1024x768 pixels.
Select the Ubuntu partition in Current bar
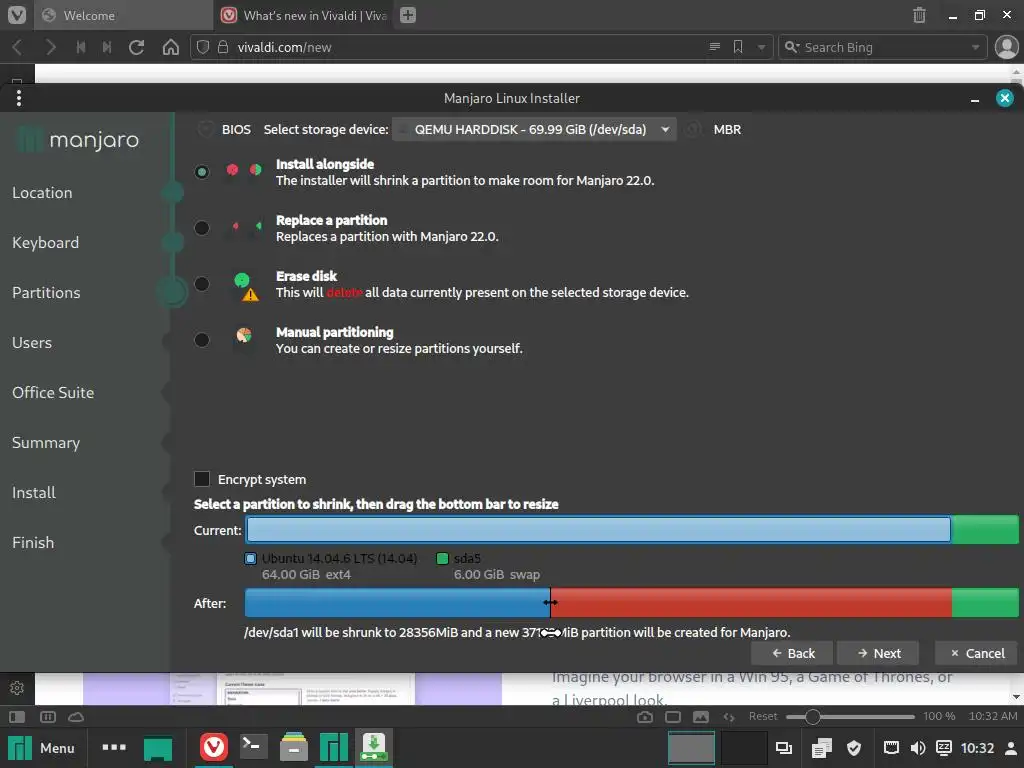click(x=598, y=530)
